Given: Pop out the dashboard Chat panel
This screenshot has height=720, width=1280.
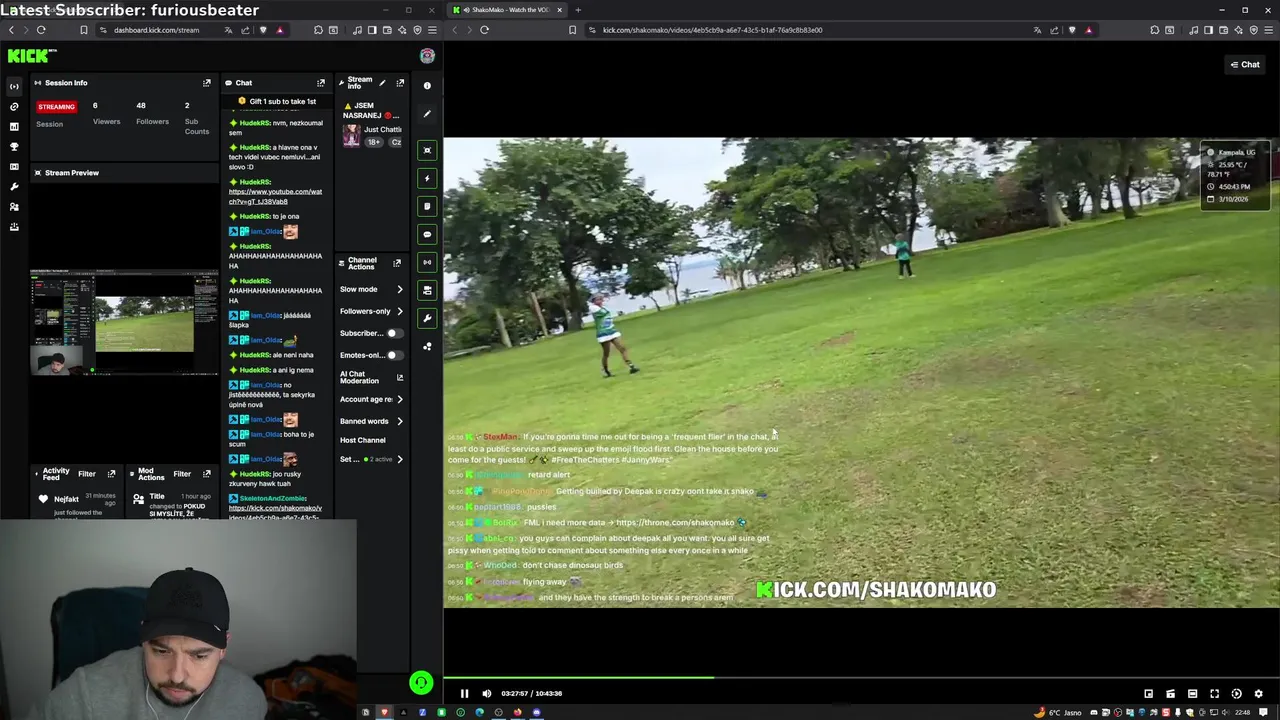Looking at the screenshot, I should 321,83.
